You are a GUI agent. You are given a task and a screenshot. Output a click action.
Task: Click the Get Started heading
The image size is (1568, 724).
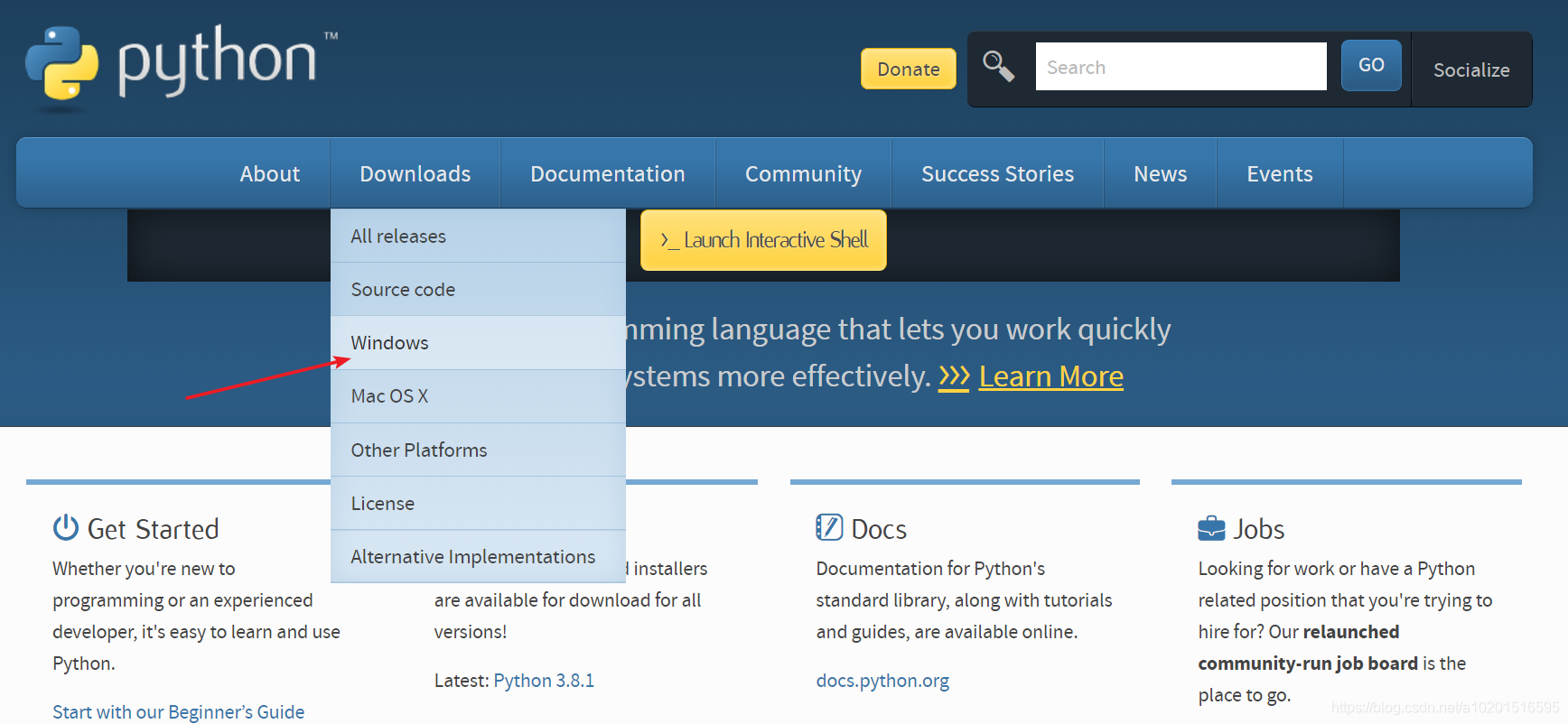[x=153, y=529]
